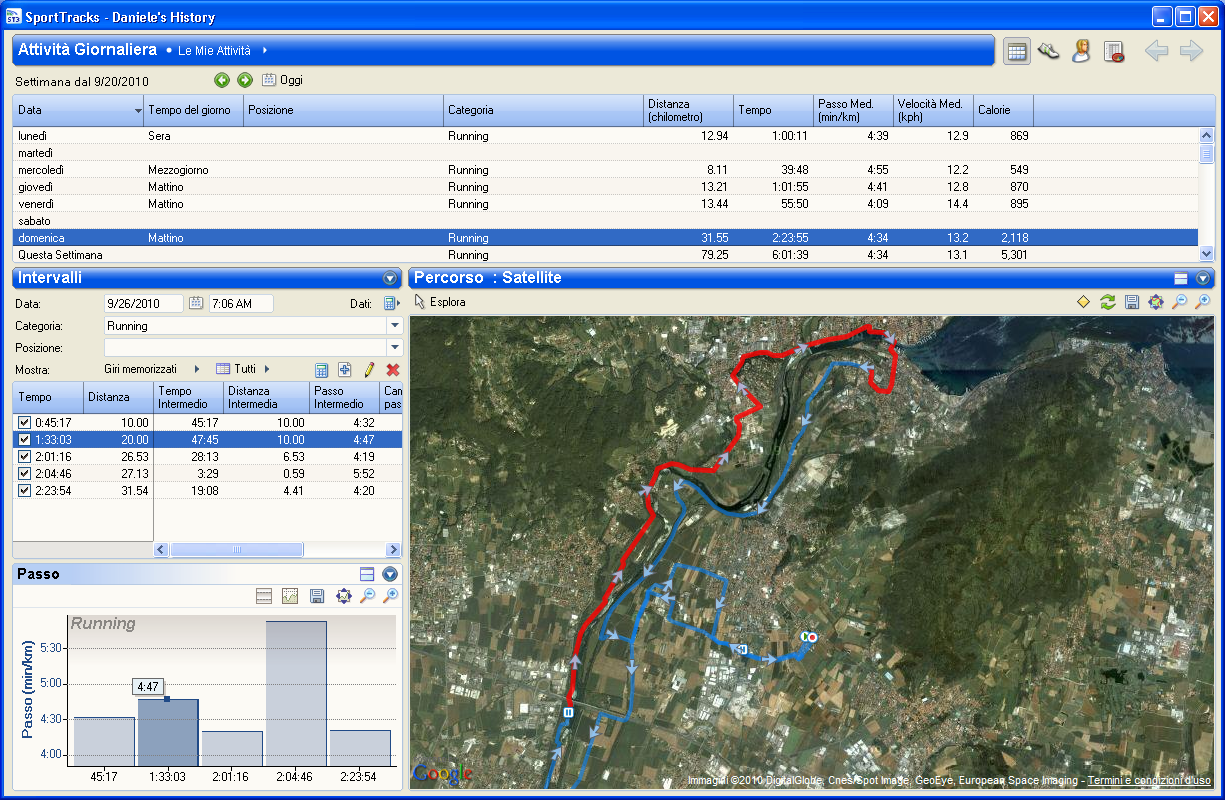This screenshot has height=800, width=1225.
Task: Open the Categoria dropdown
Action: coord(395,326)
